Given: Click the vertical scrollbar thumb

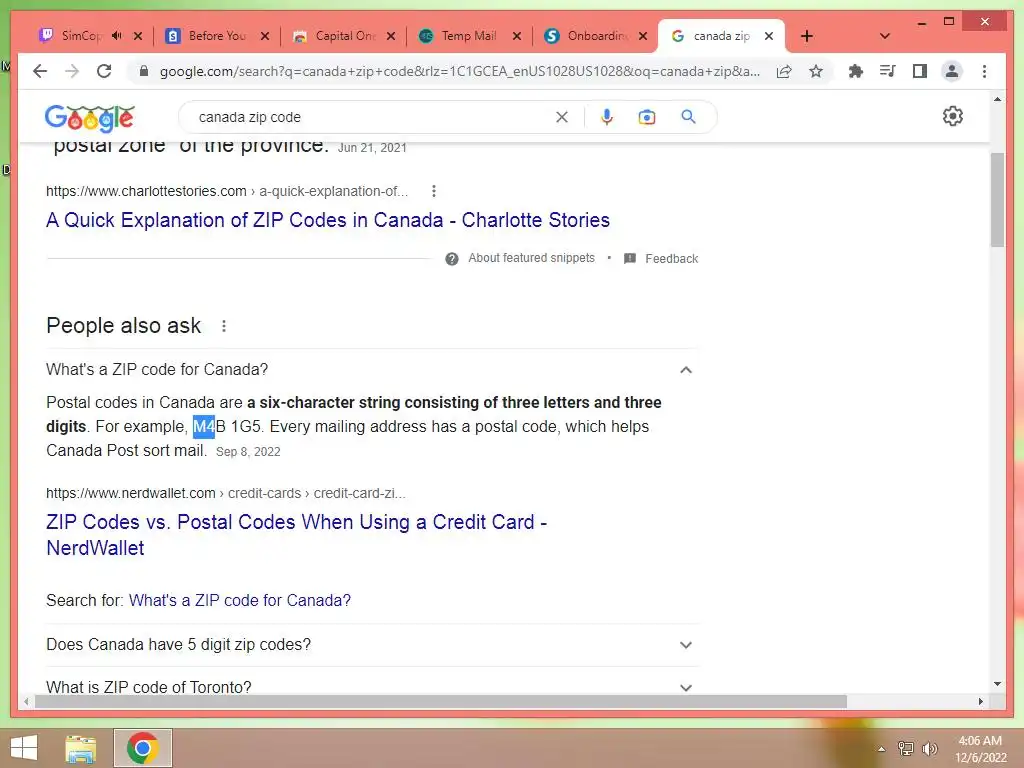Looking at the screenshot, I should (997, 199).
